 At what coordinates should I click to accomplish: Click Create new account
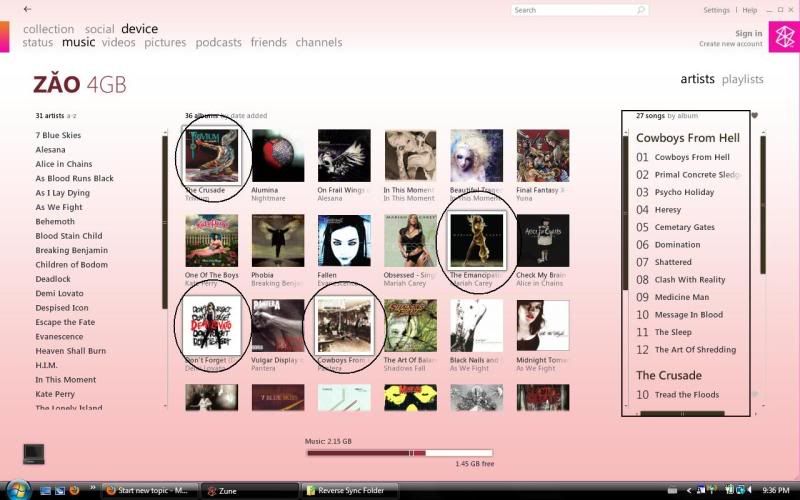731,44
